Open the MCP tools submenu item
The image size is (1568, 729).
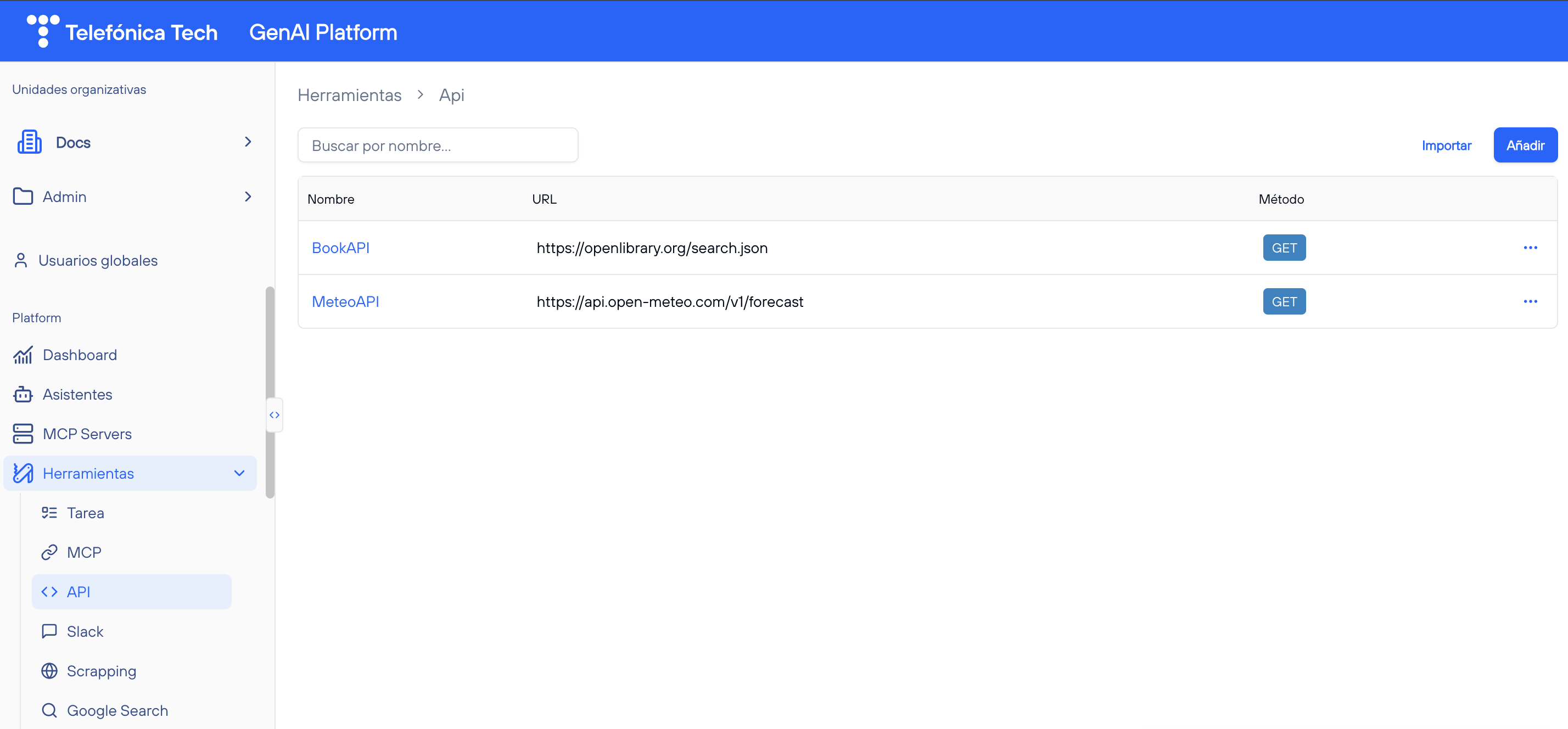point(84,553)
